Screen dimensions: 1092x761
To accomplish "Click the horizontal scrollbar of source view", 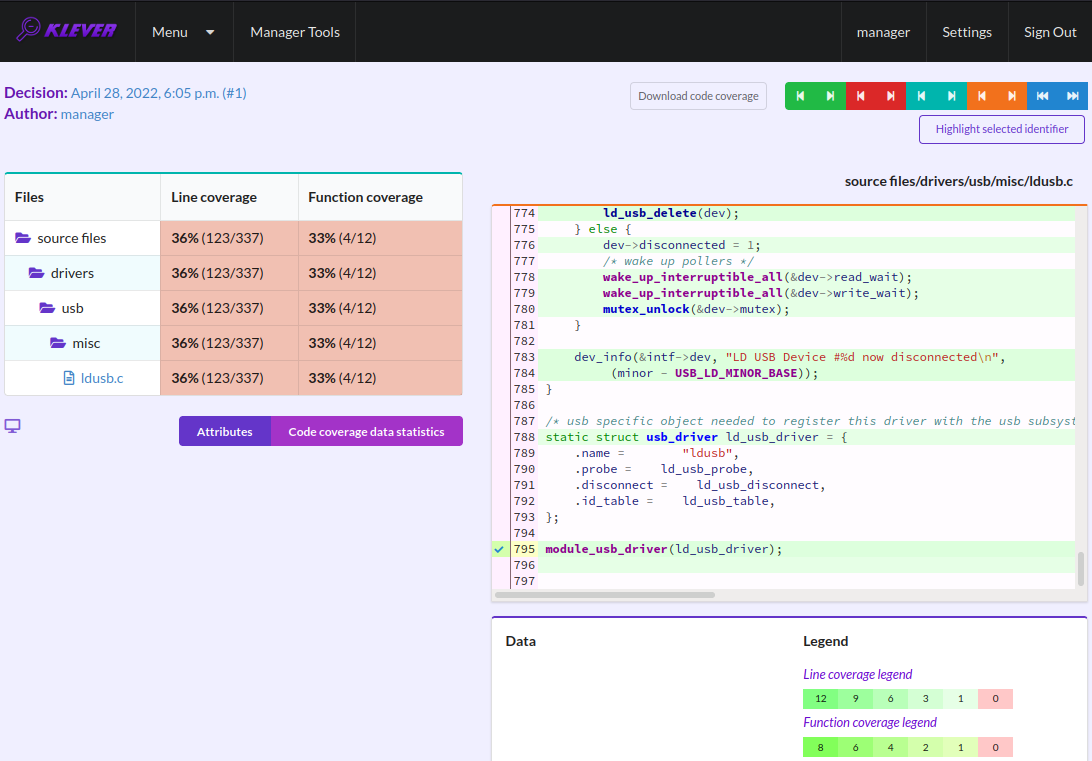I will (x=605, y=595).
